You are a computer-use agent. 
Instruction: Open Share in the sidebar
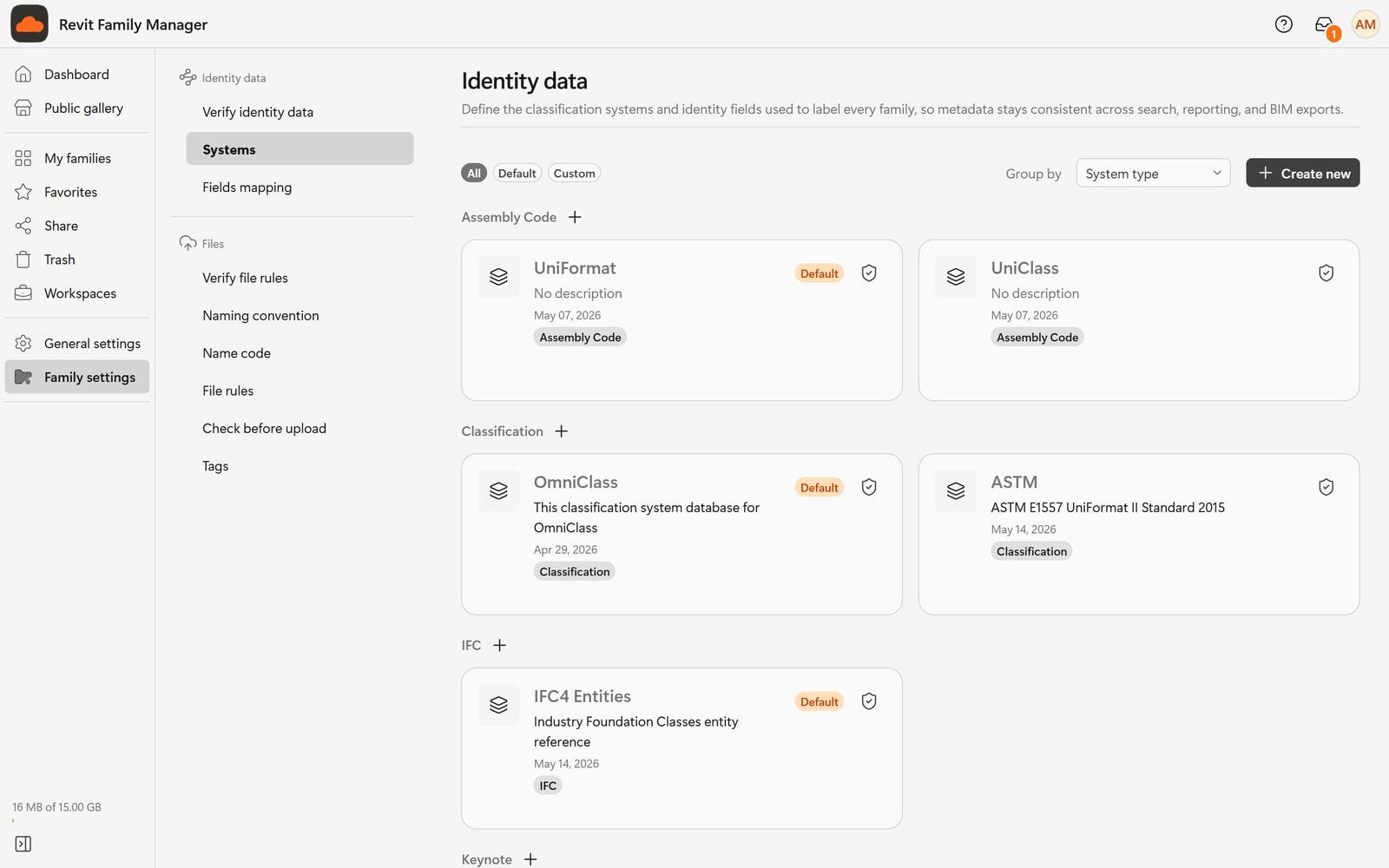click(77, 226)
